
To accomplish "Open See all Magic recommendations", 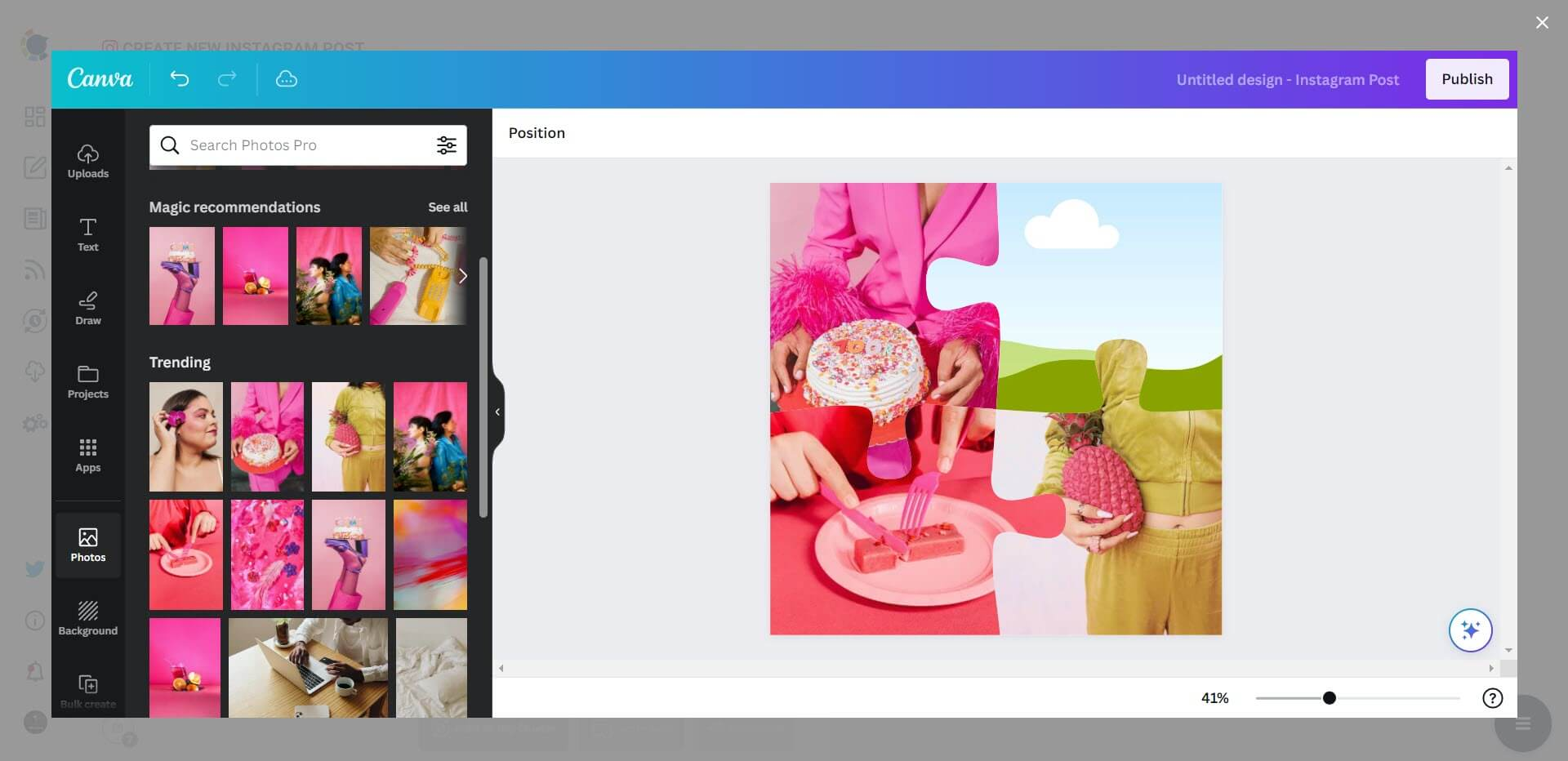I will [x=448, y=207].
